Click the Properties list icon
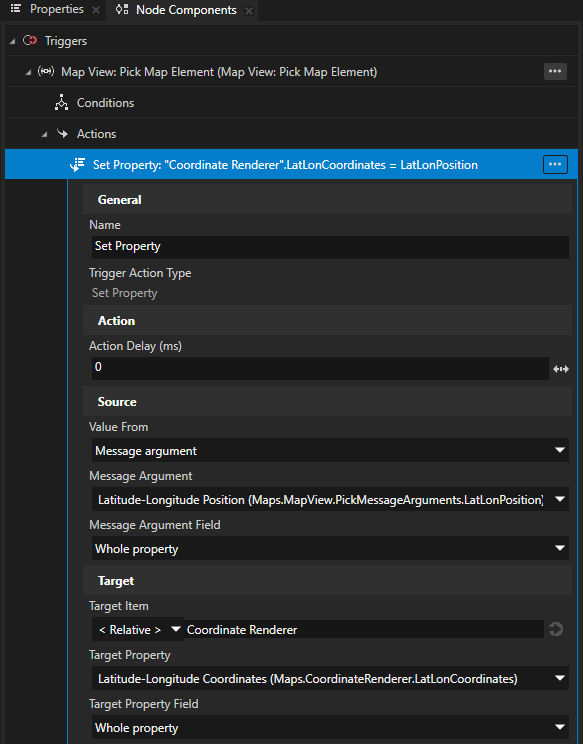This screenshot has height=744, width=583. click(16, 9)
